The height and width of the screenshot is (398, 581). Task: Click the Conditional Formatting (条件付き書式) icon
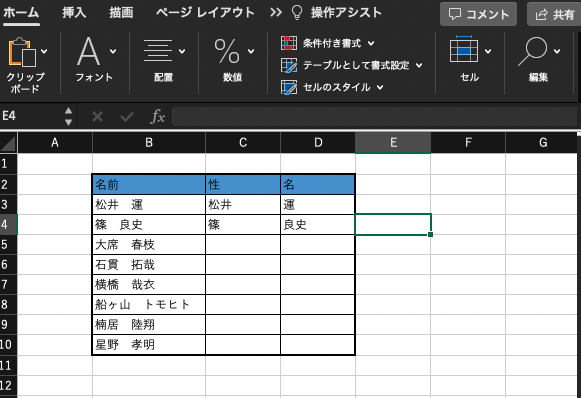click(x=289, y=43)
